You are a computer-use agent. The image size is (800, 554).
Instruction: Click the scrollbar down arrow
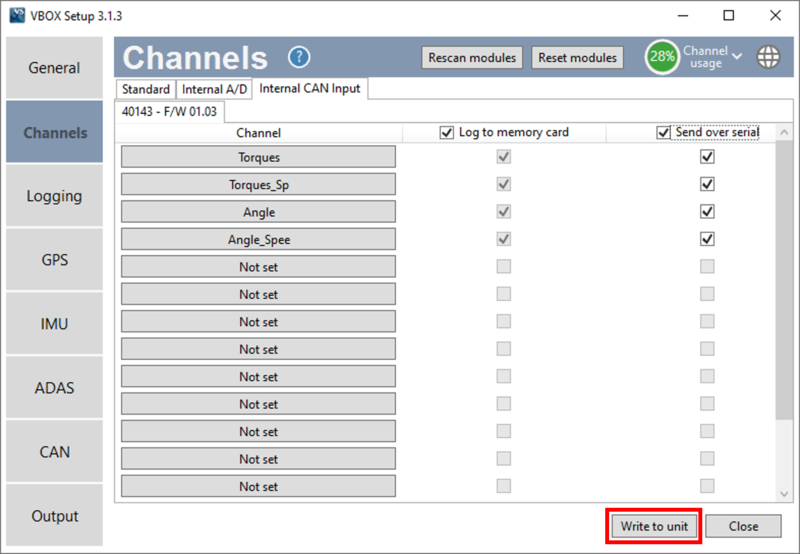[784, 493]
